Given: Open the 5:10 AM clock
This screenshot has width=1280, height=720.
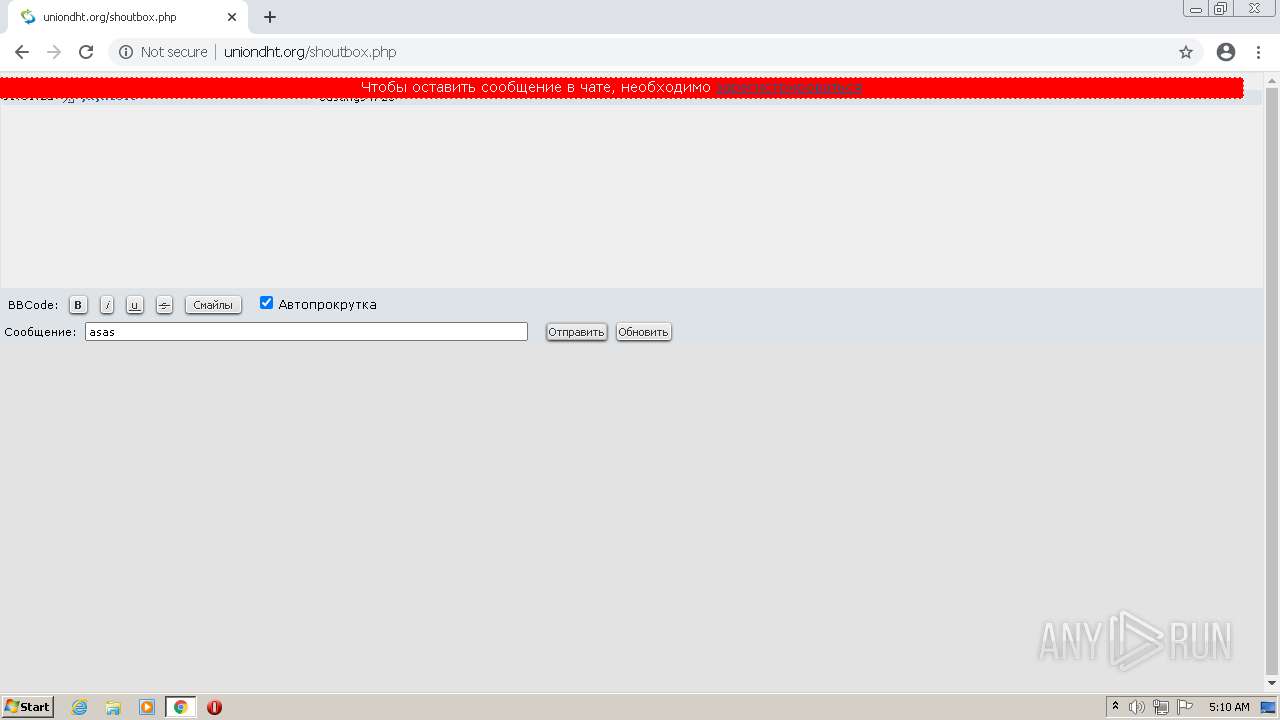Looking at the screenshot, I should pyautogui.click(x=1229, y=707).
